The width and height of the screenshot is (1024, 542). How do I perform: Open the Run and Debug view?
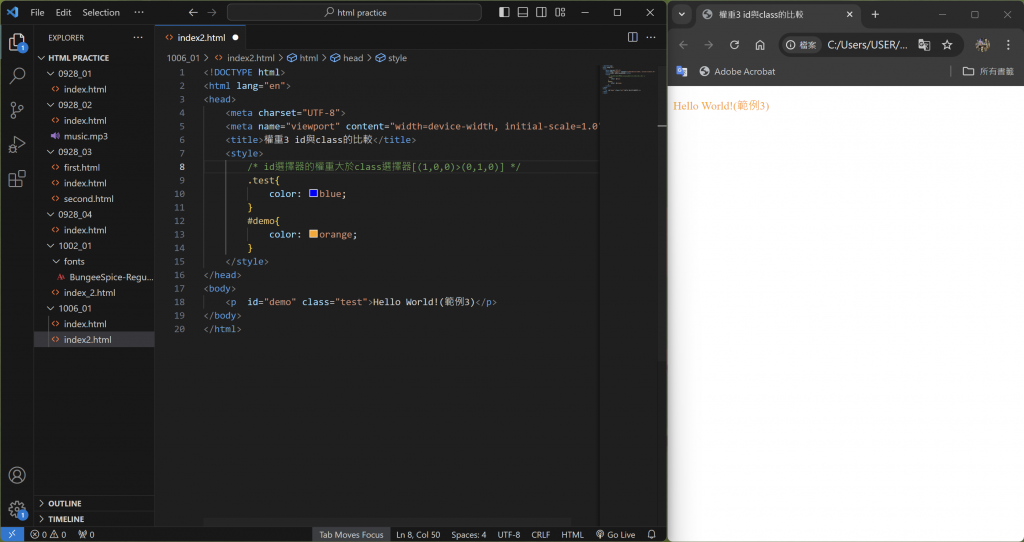click(17, 144)
